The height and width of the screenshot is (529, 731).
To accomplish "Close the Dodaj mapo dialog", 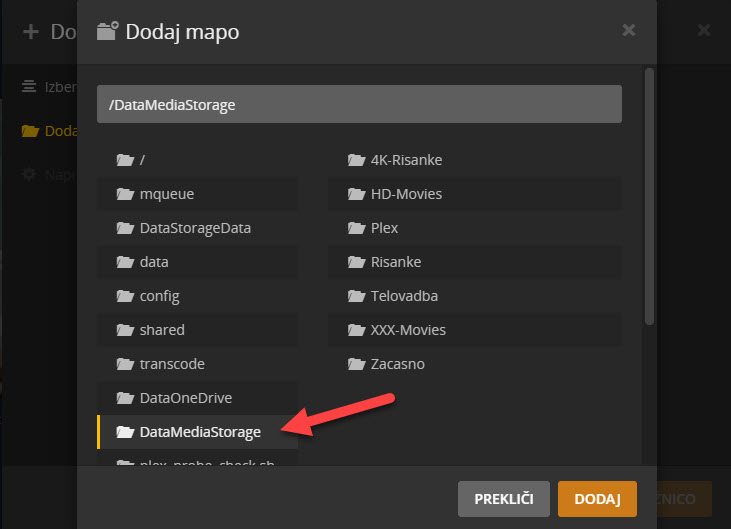I will tap(629, 30).
